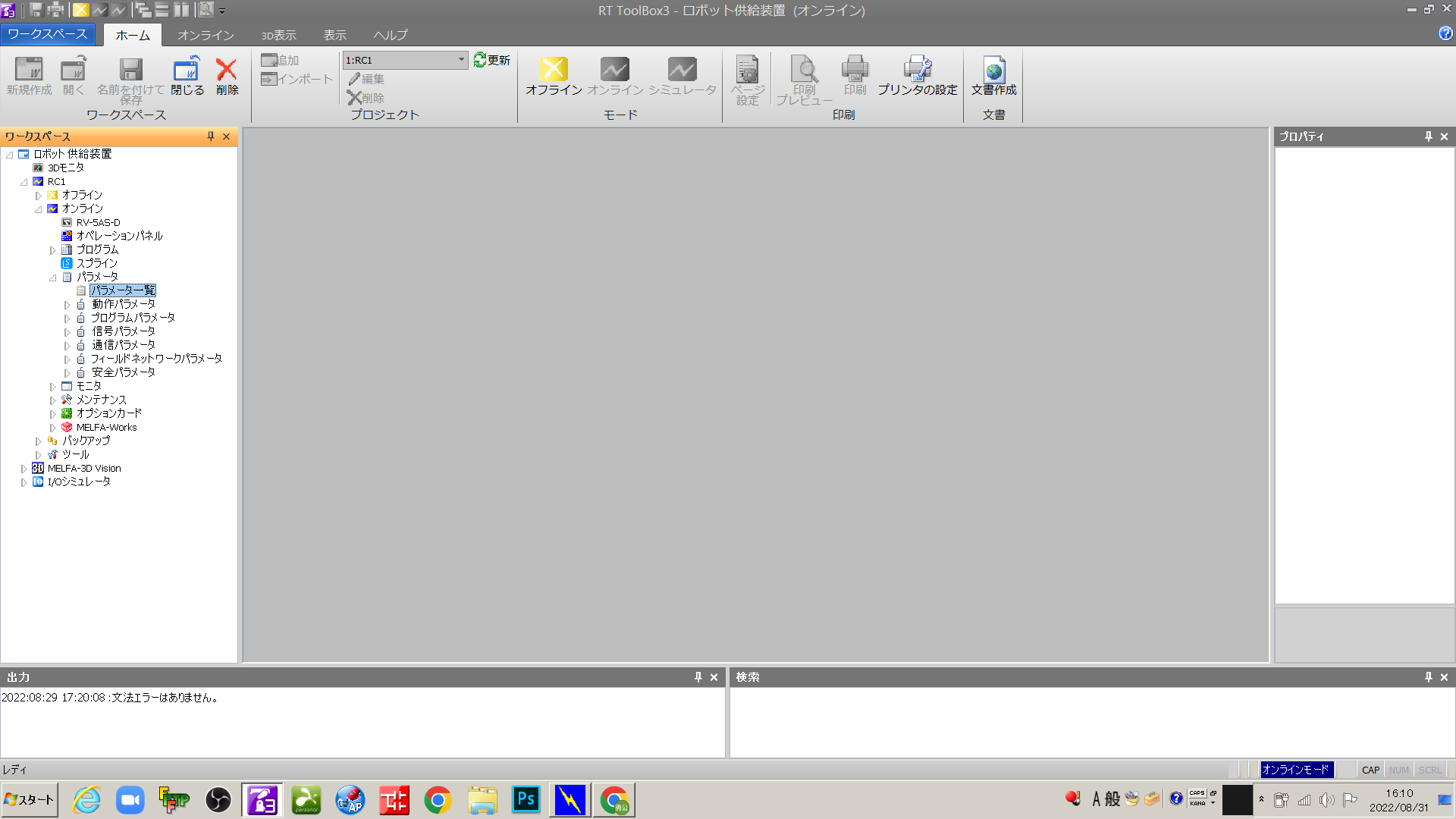1456x819 pixels.
Task: Click the Offline mode icon
Action: click(x=554, y=70)
